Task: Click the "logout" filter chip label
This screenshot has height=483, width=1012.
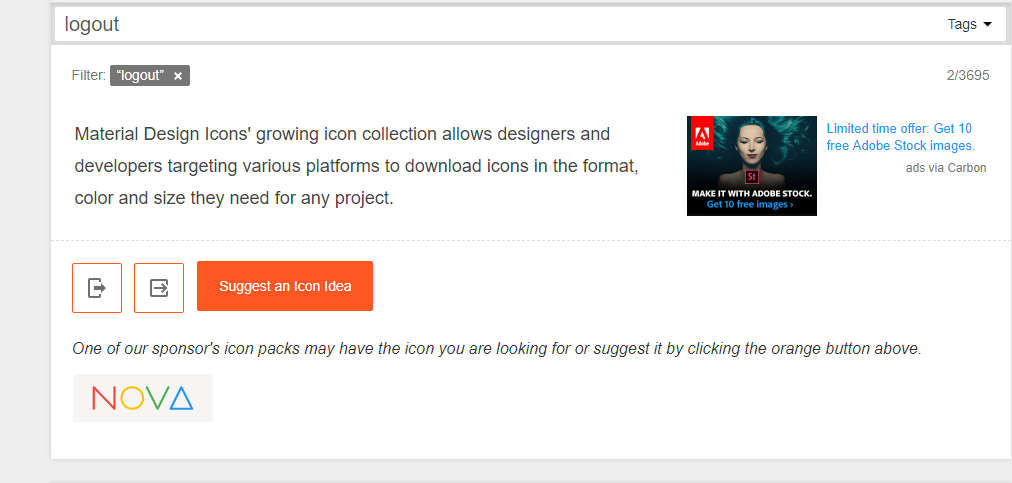Action: (140, 76)
